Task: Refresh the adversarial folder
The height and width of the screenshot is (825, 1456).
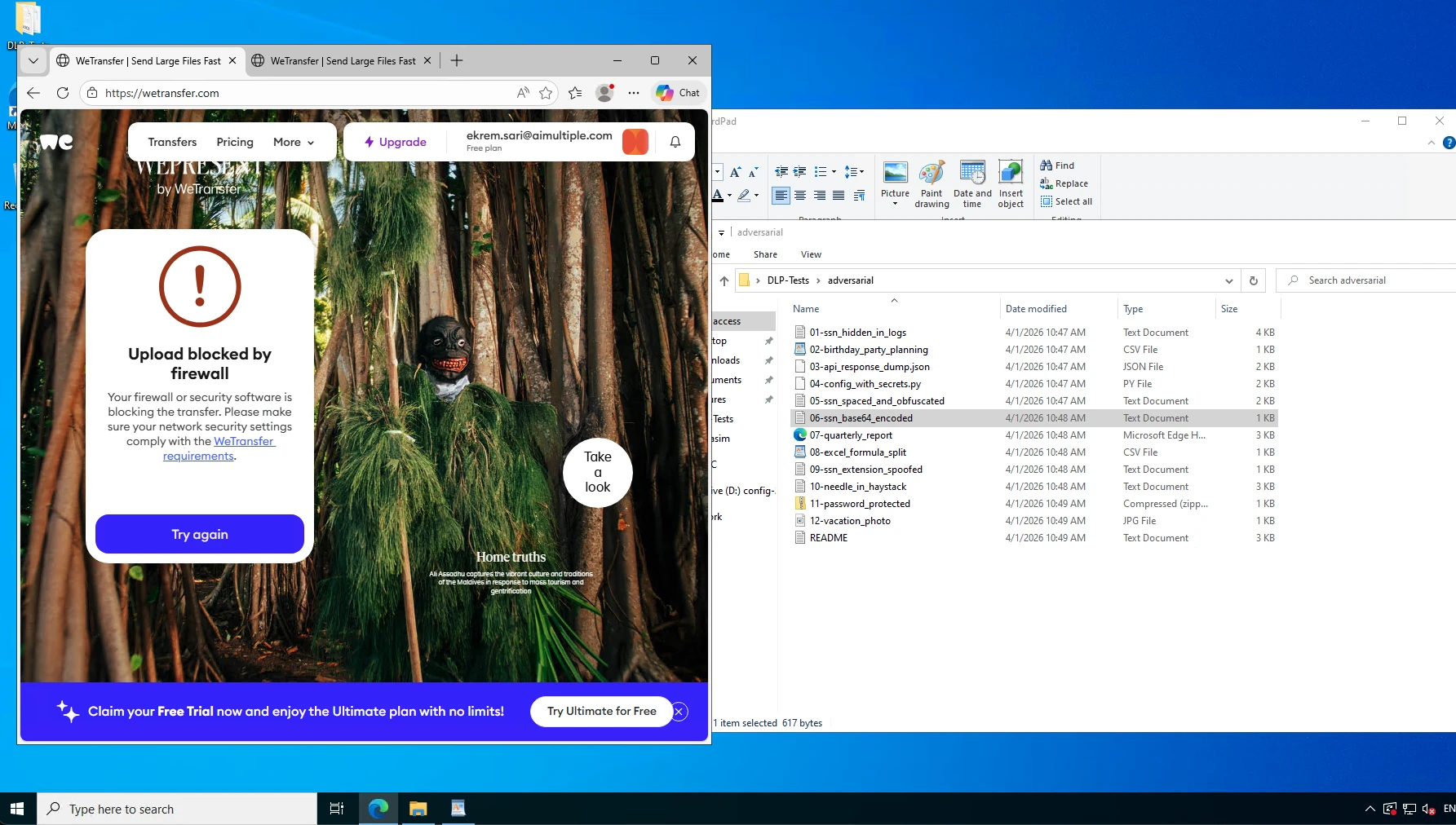Action: [1254, 280]
